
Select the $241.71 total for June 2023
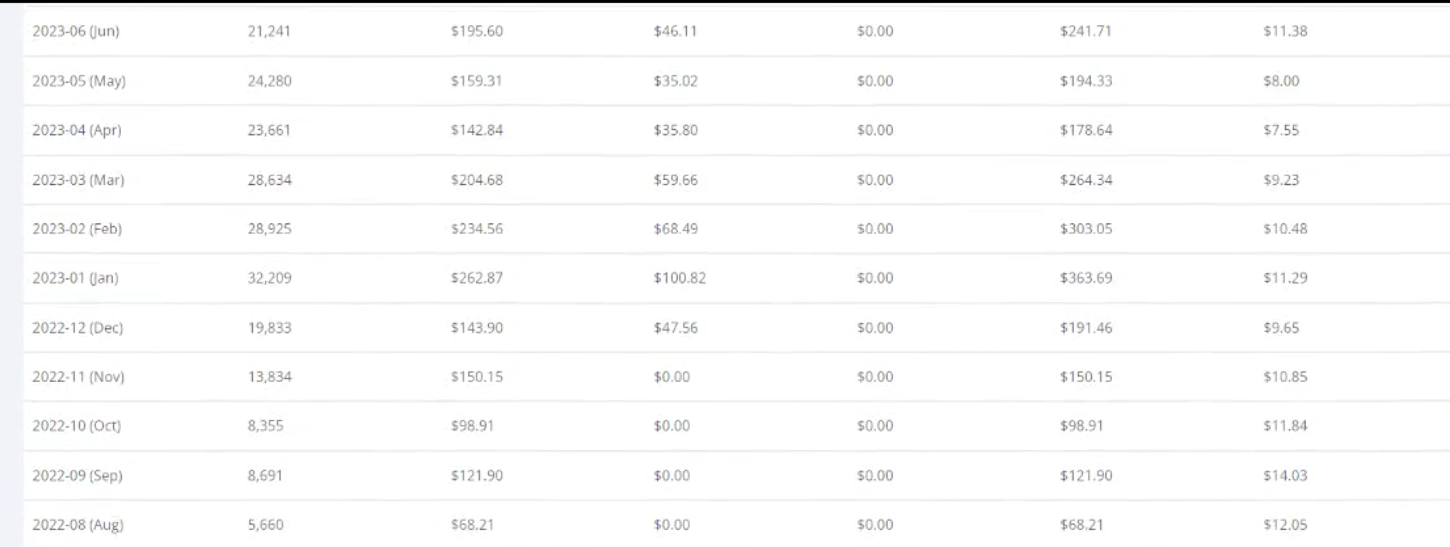click(x=1086, y=31)
